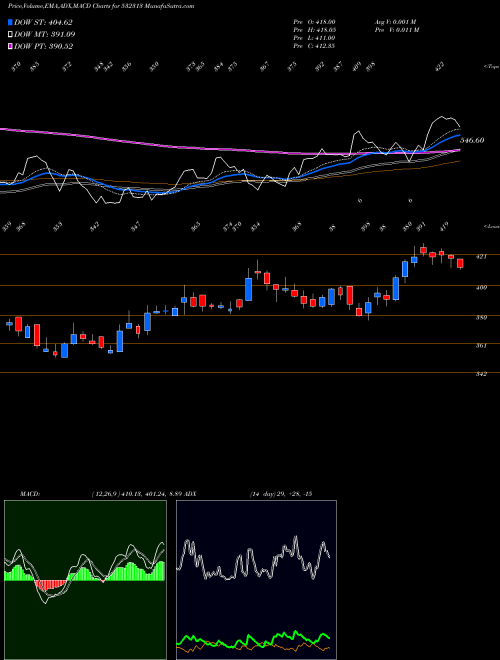The height and width of the screenshot is (660, 500).
Task: Click the 'Pre C: 412.35' value
Action: [314, 46]
